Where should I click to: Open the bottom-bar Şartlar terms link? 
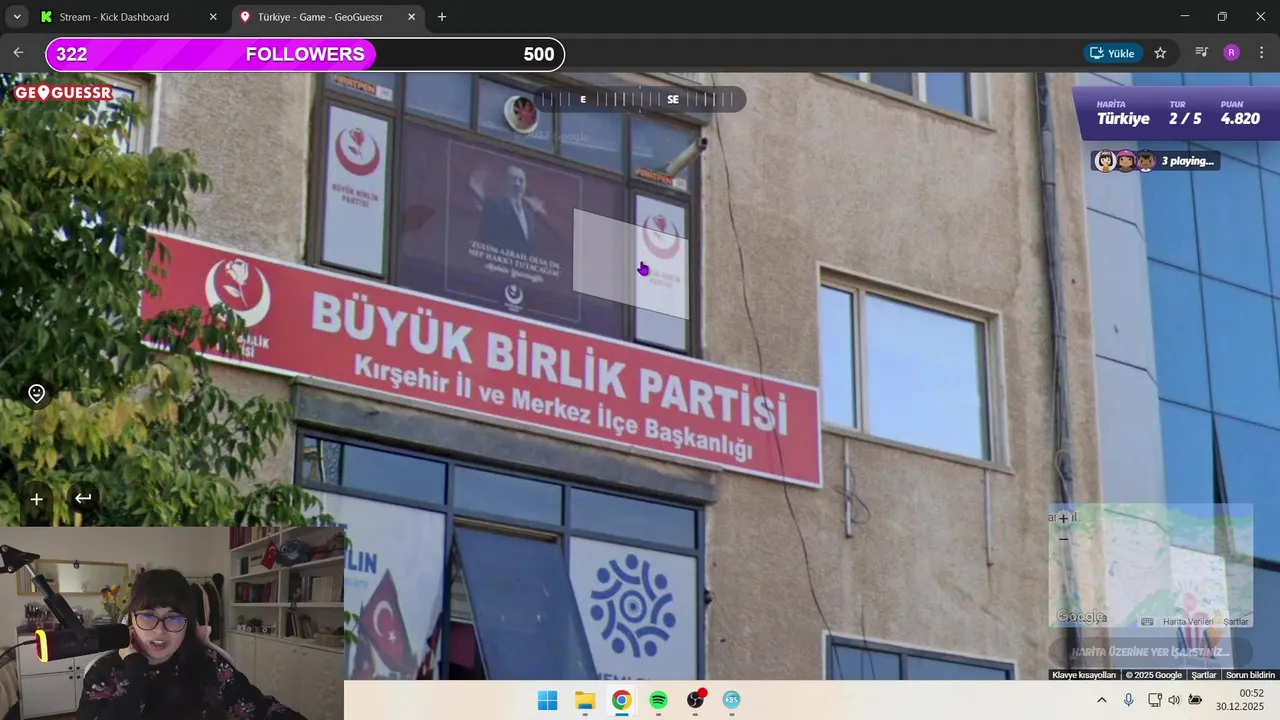(x=1204, y=675)
